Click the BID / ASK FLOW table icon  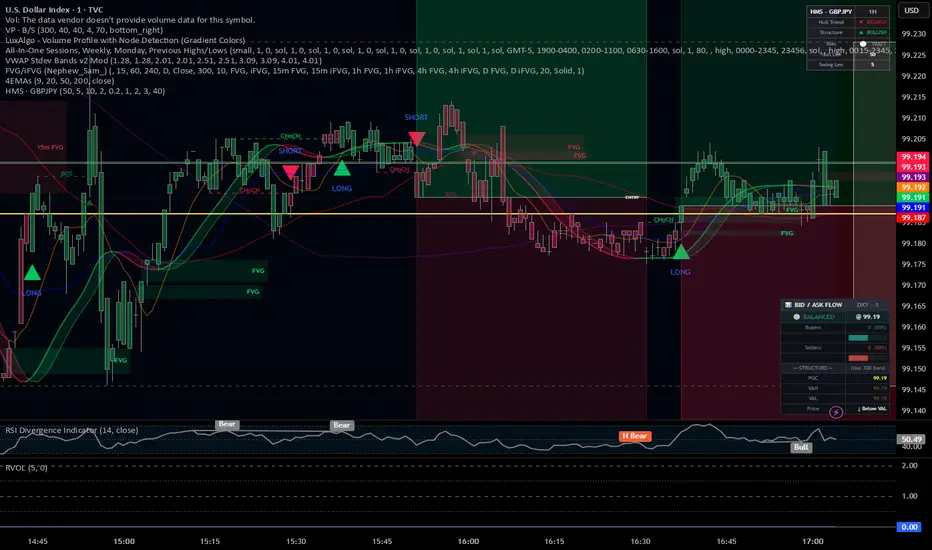(788, 305)
